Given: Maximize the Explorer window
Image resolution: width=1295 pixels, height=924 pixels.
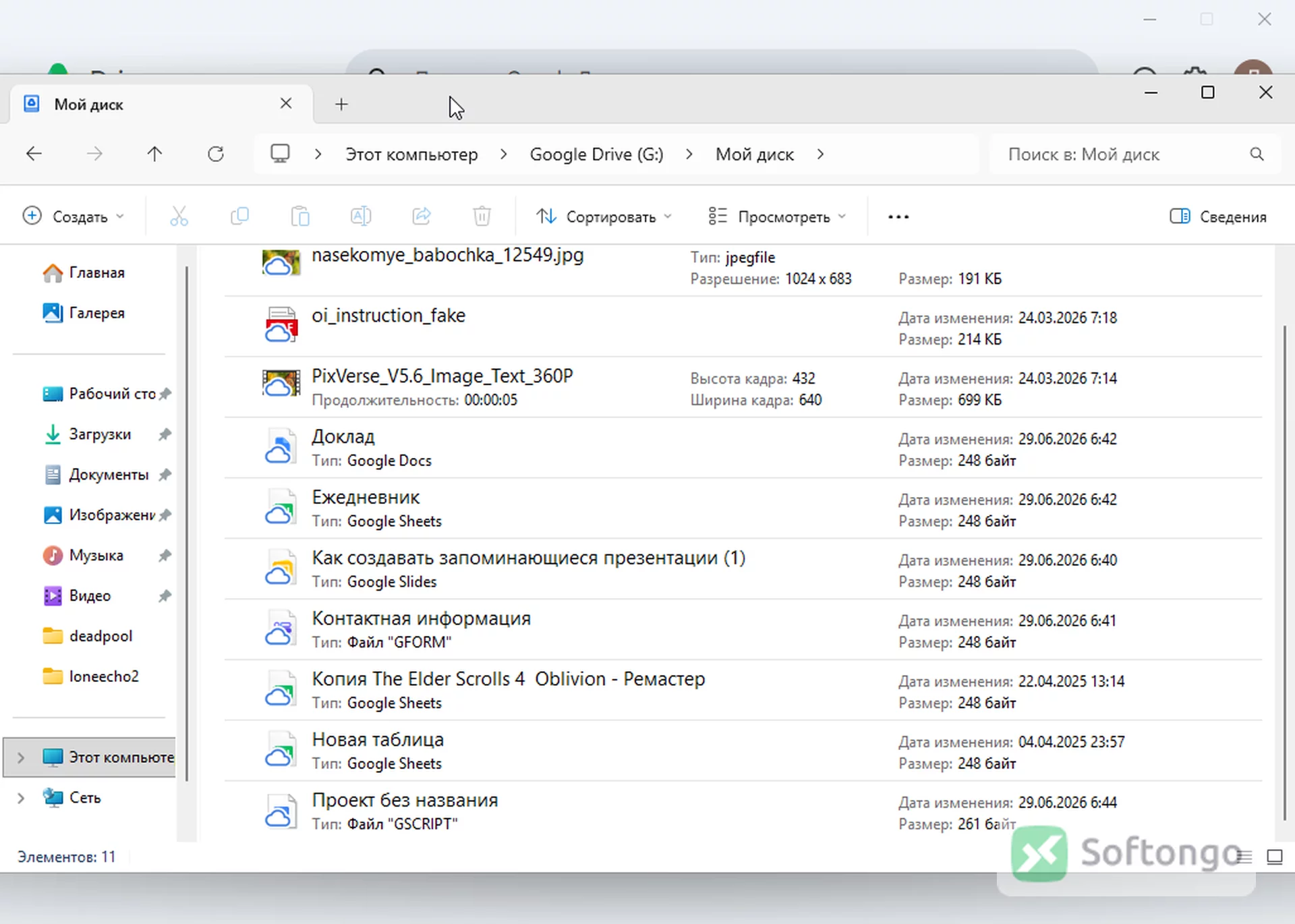Looking at the screenshot, I should pos(1207,92).
